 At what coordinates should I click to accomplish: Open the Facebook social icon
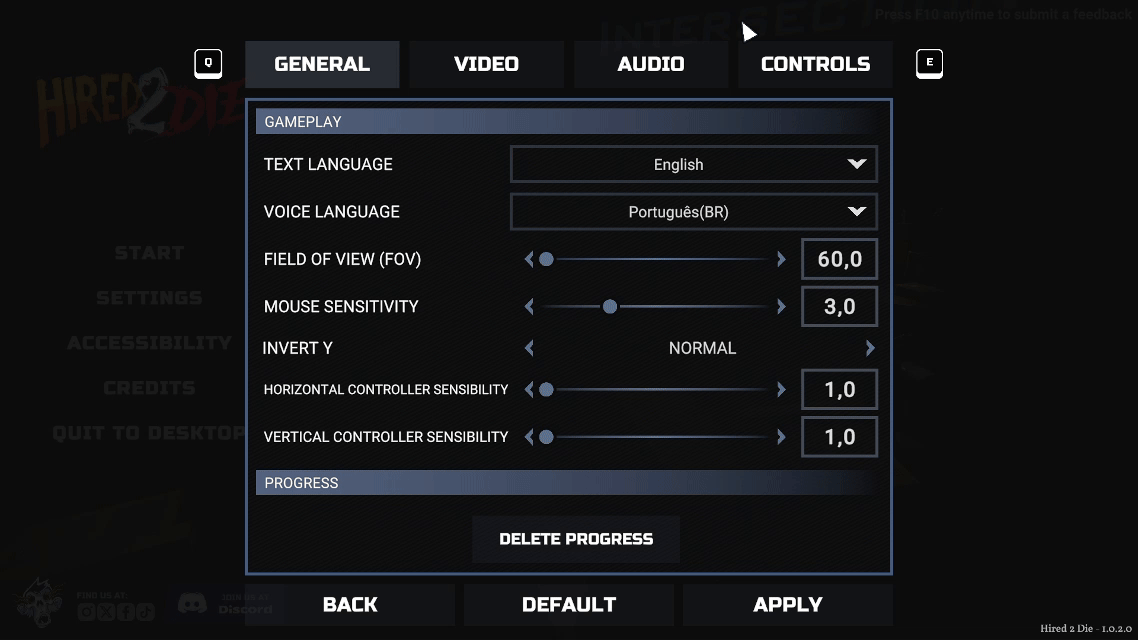point(126,612)
